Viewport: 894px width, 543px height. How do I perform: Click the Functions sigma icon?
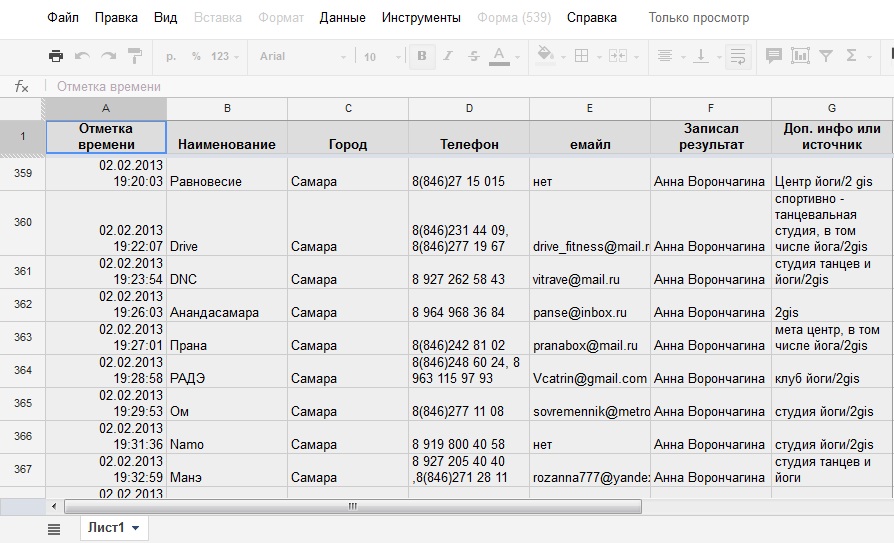852,55
